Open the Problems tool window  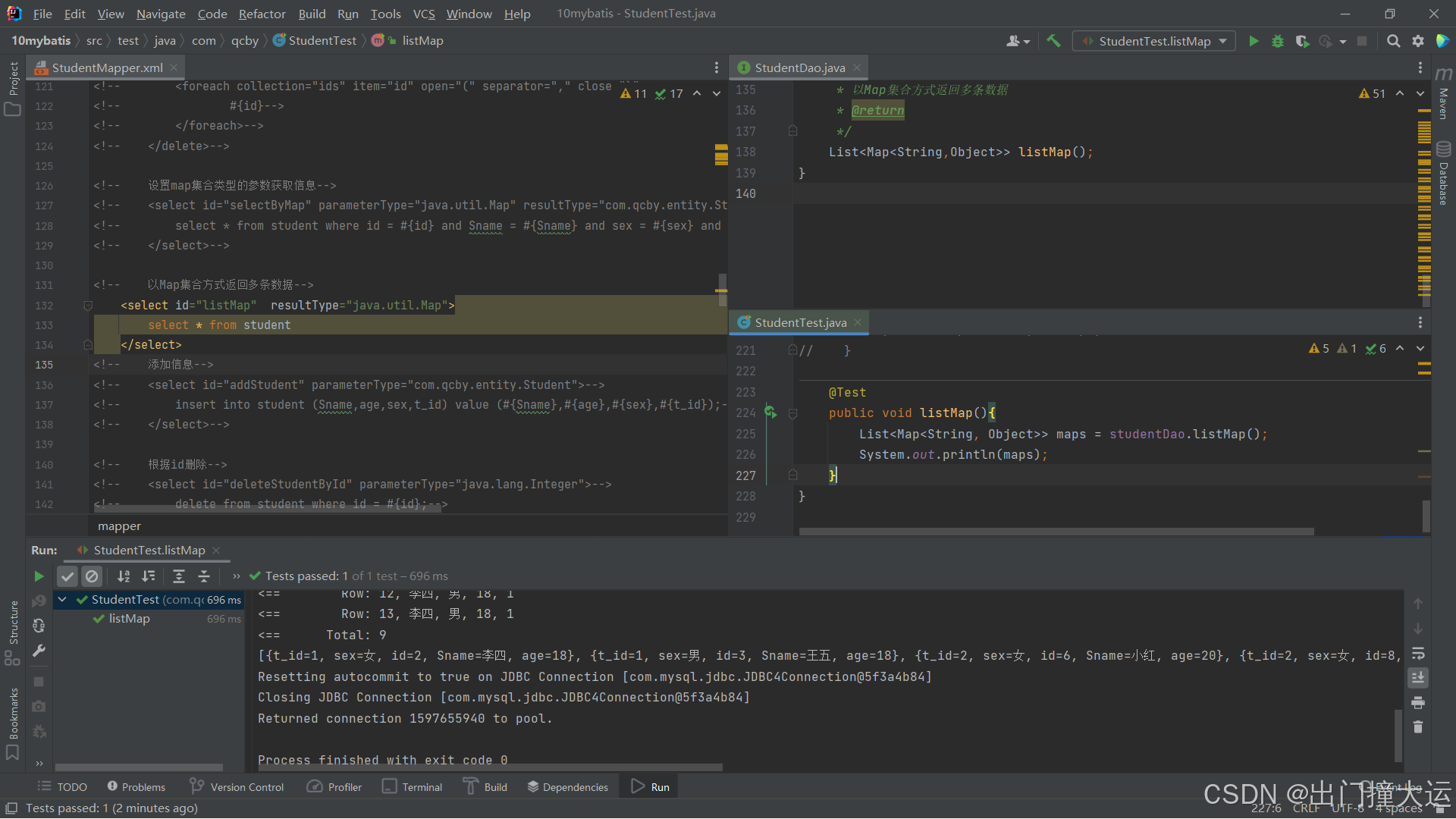coord(136,787)
